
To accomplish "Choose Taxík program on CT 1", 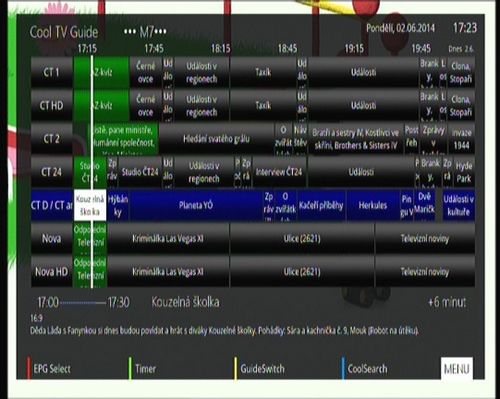I will (263, 72).
